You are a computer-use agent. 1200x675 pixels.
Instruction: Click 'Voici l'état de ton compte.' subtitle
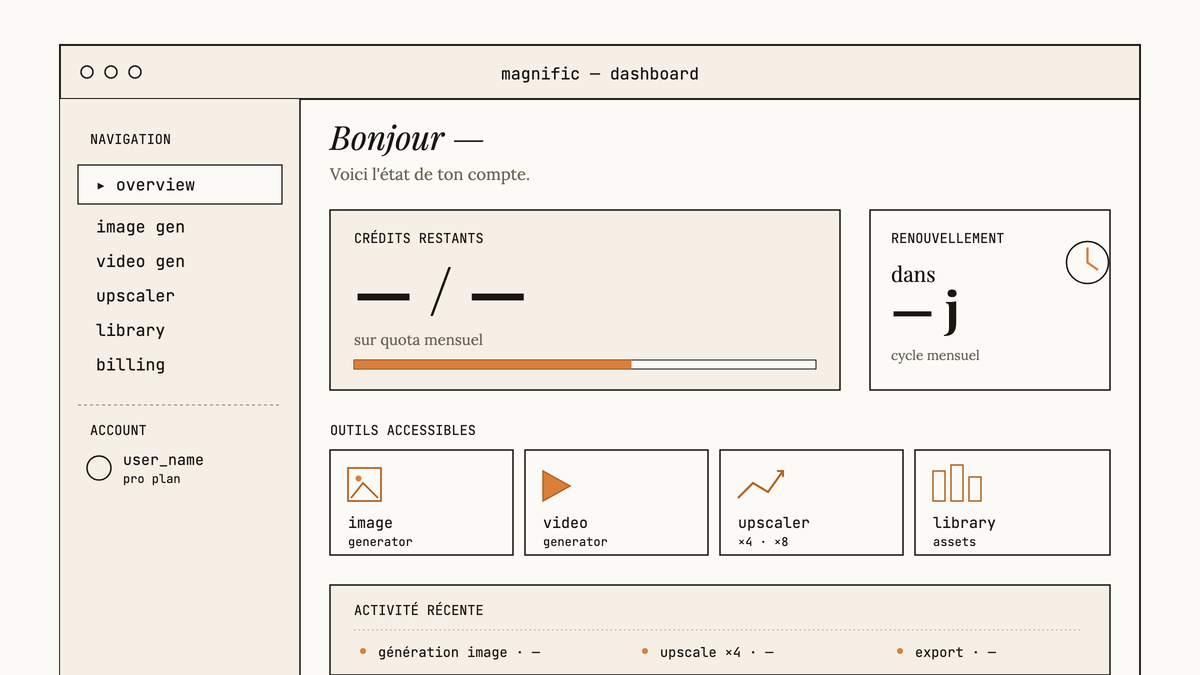click(430, 174)
